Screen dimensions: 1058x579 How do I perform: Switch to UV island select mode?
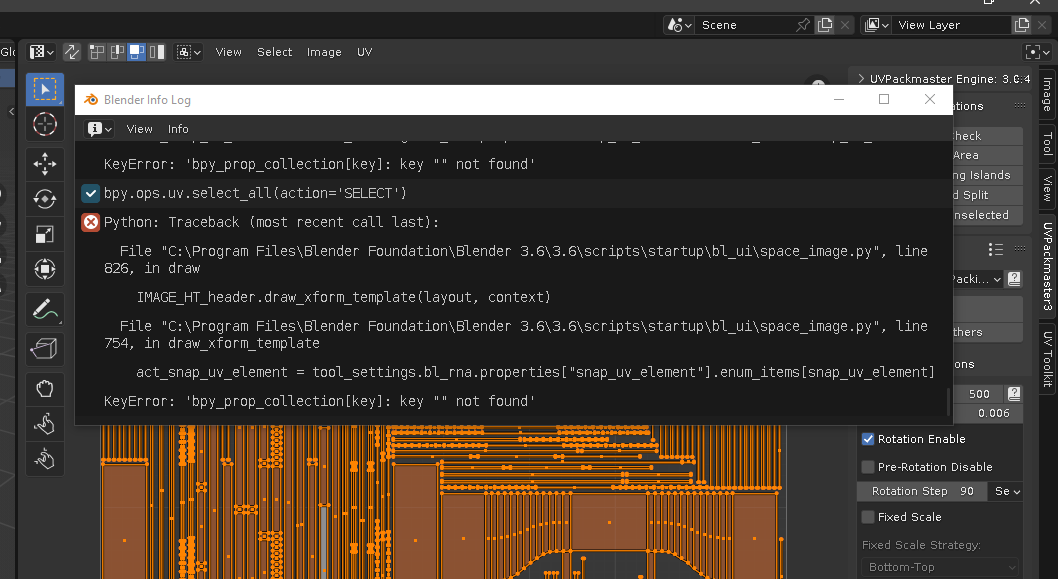(157, 52)
